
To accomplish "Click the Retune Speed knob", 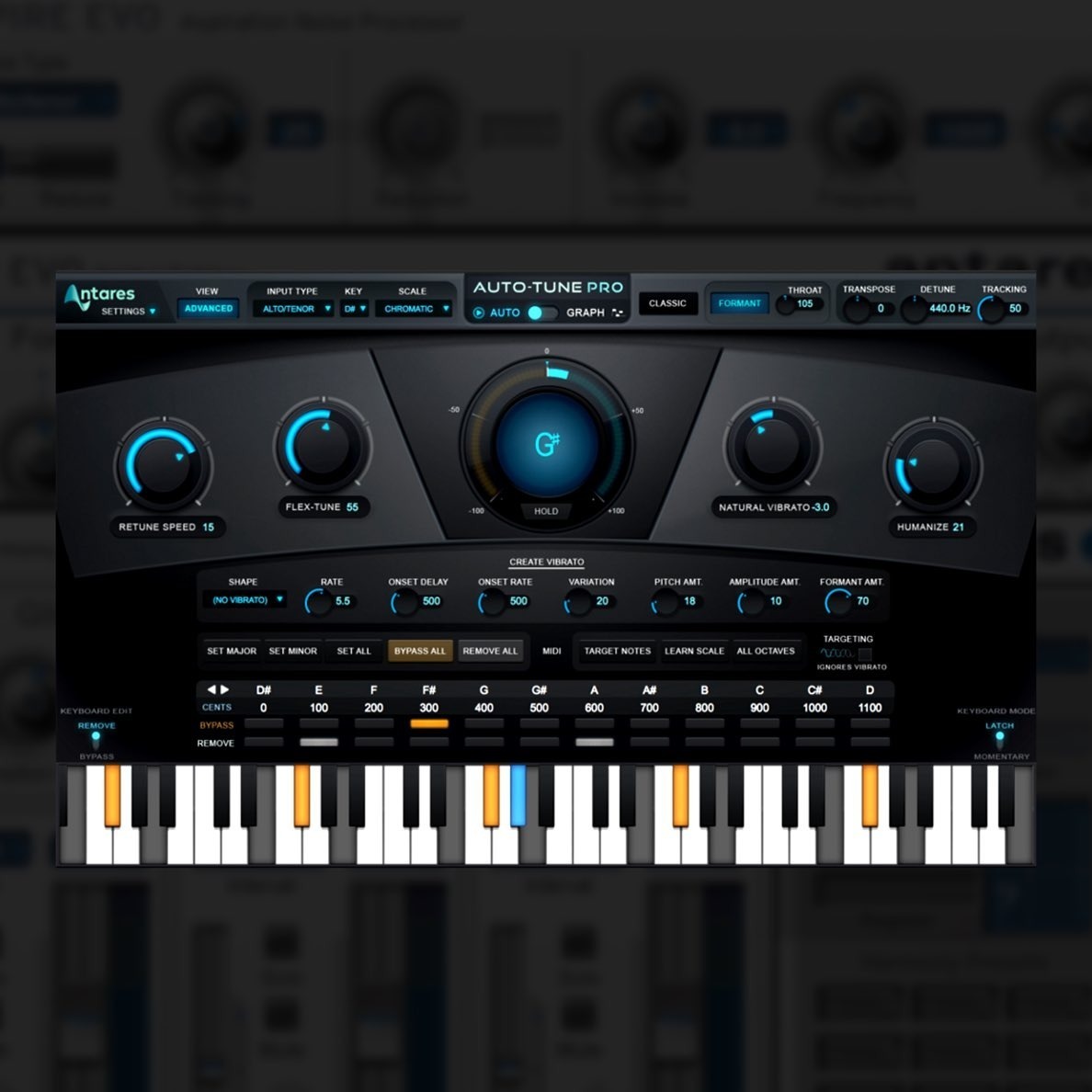I will point(163,464).
